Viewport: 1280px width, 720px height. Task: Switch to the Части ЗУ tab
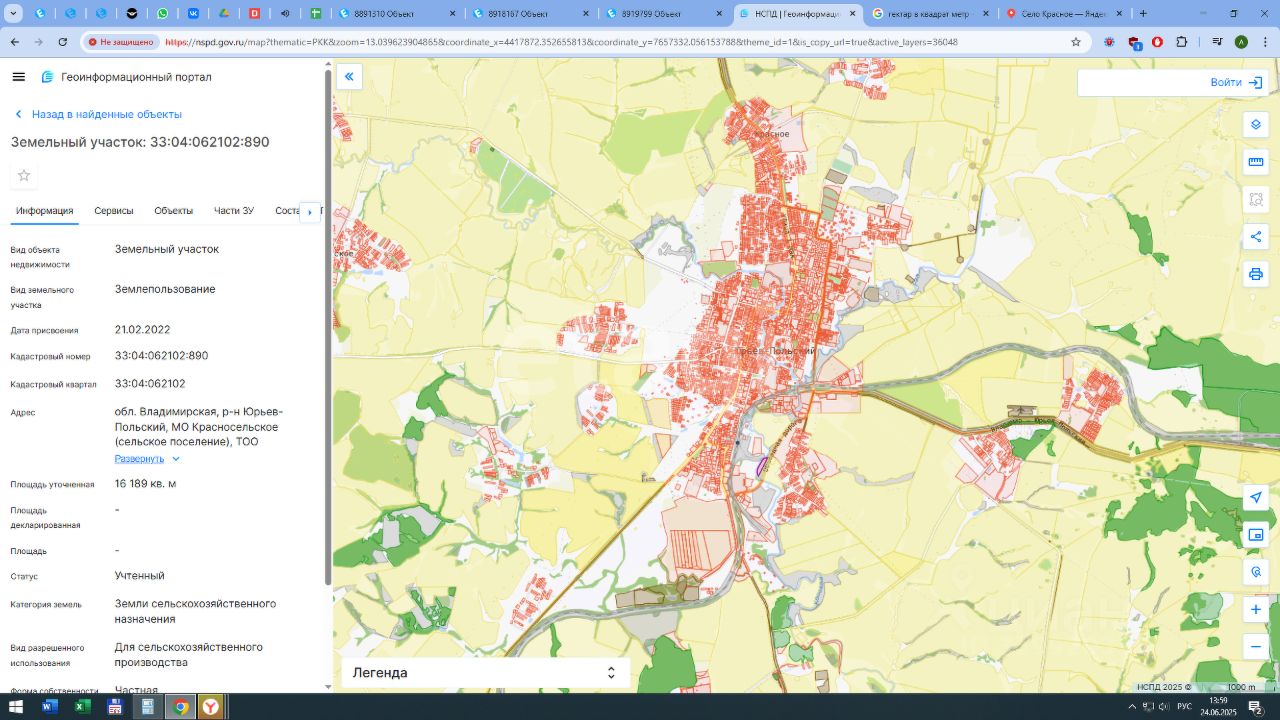pos(234,211)
